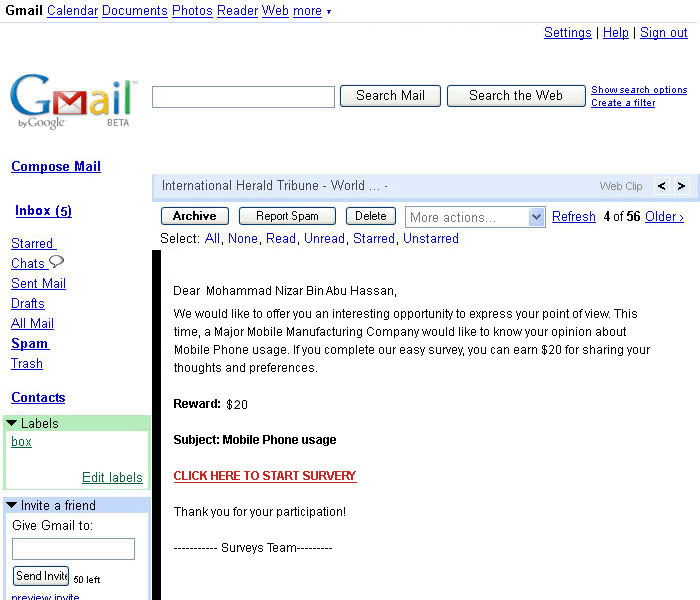Open Documents from the top navigation
700x600 pixels.
(x=135, y=10)
